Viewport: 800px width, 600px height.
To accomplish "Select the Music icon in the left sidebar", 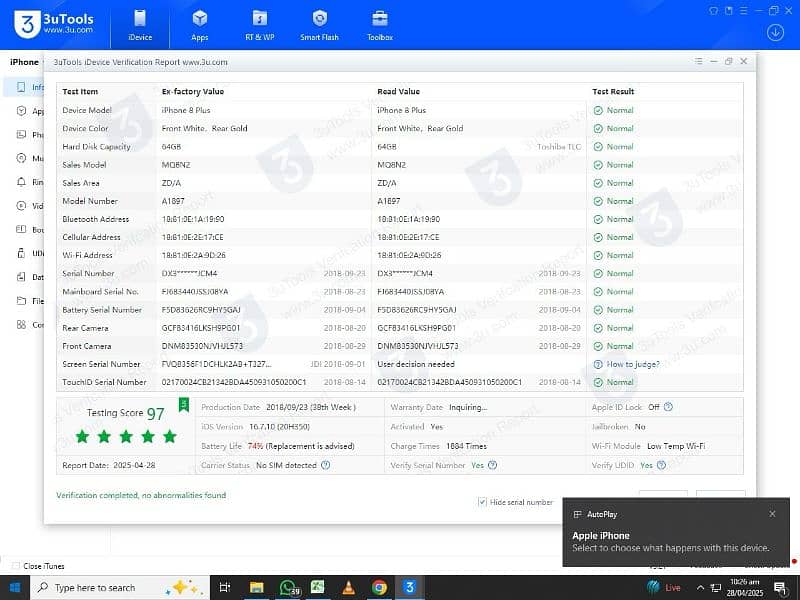I will 21,158.
